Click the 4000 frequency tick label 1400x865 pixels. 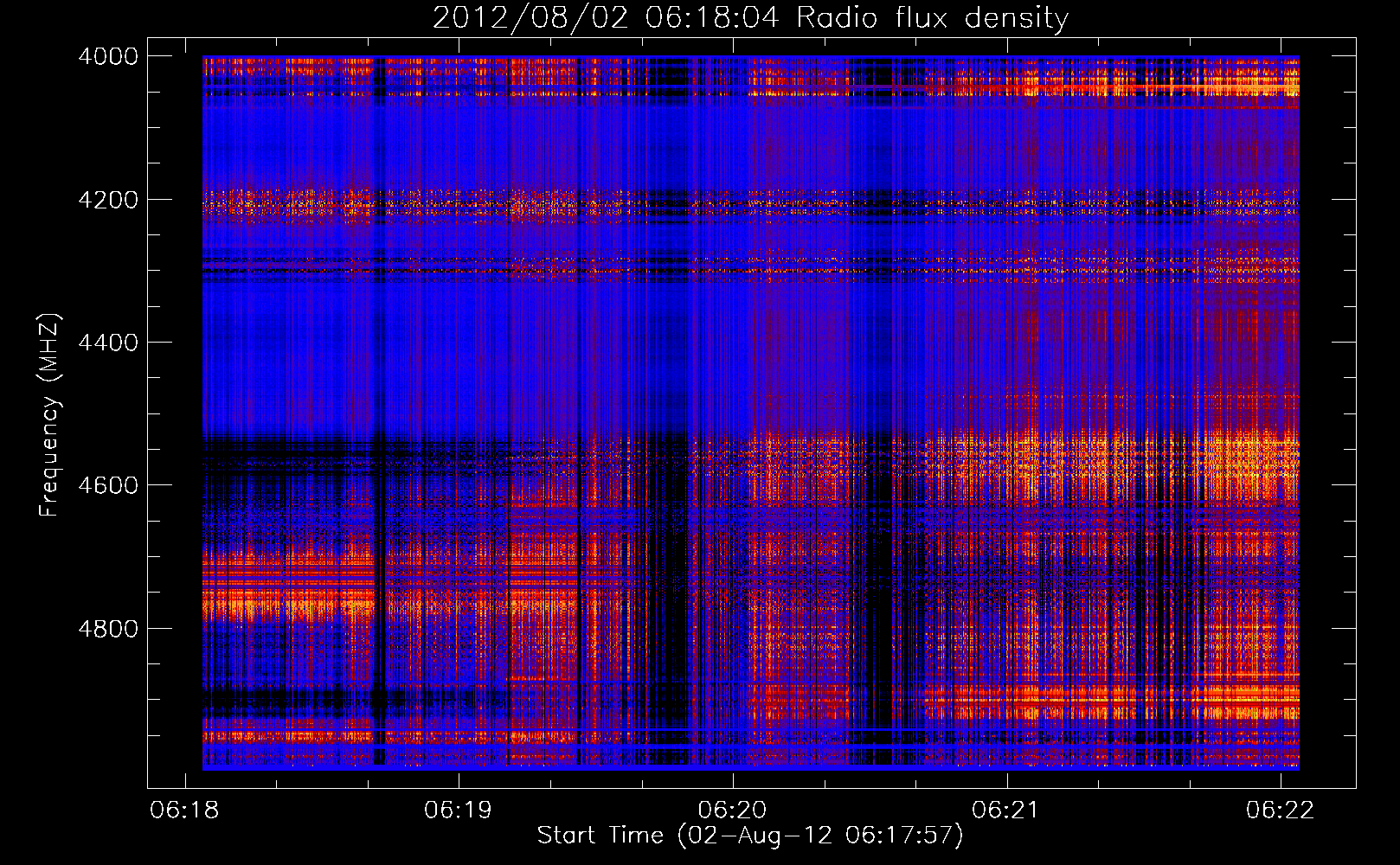(x=108, y=56)
